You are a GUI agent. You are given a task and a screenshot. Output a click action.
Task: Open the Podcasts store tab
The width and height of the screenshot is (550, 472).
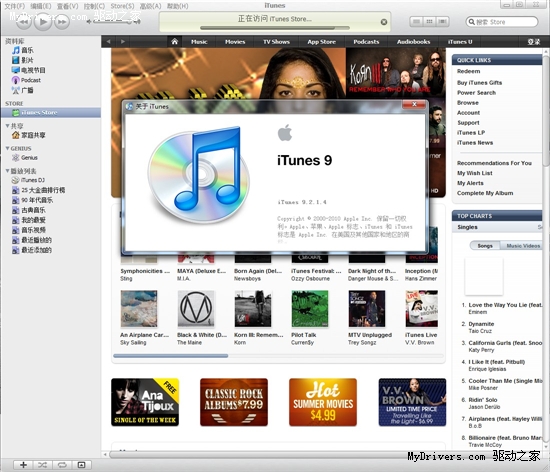pos(366,42)
